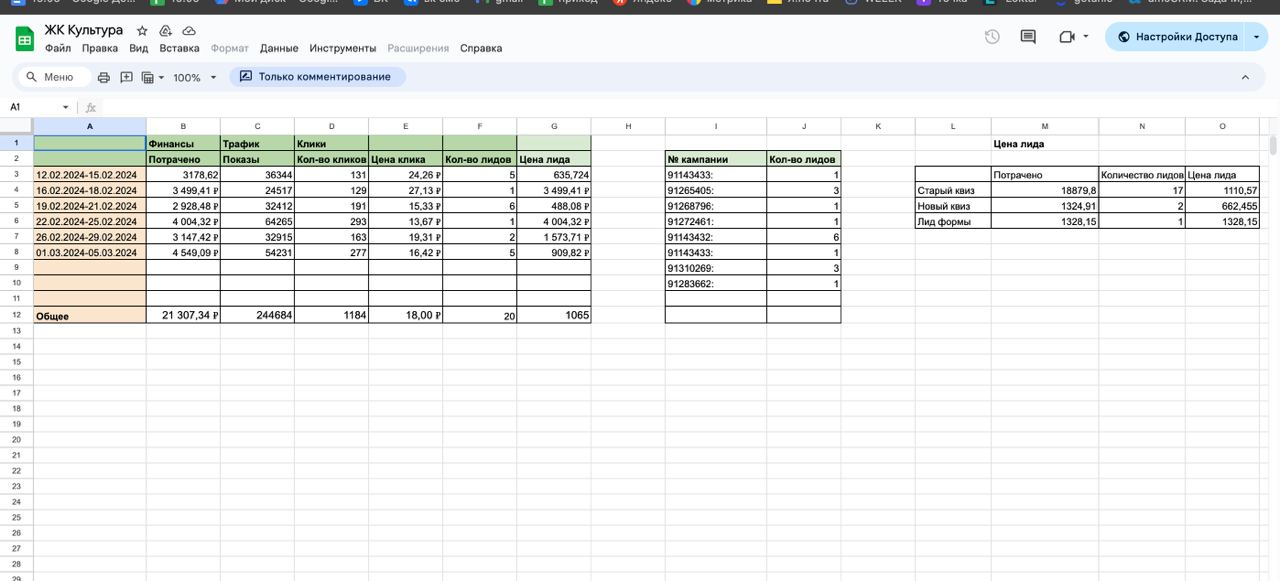This screenshot has width=1280, height=581.
Task: Open the Файл menu
Action: point(57,48)
